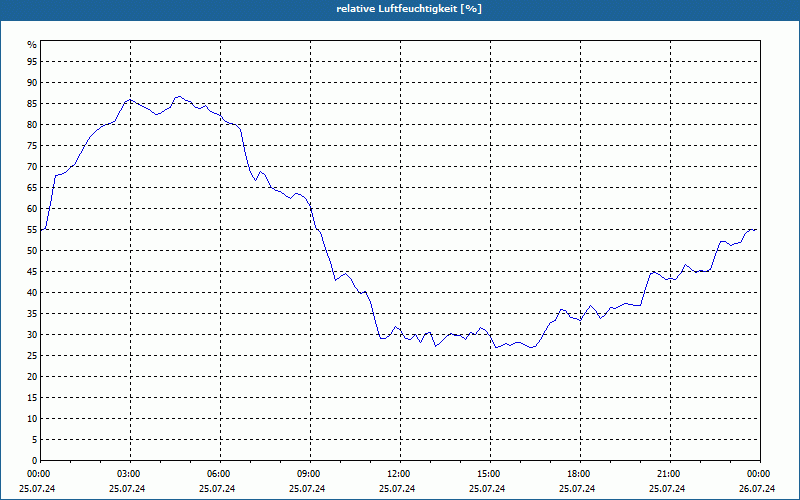Select the 95 y-axis value
The image size is (800, 500).
click(x=32, y=62)
